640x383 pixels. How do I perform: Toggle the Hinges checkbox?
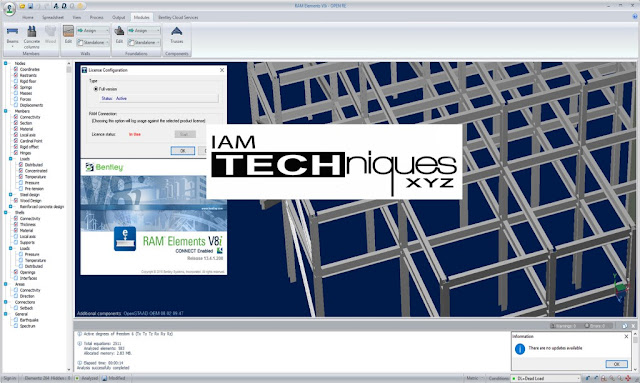pos(16,153)
